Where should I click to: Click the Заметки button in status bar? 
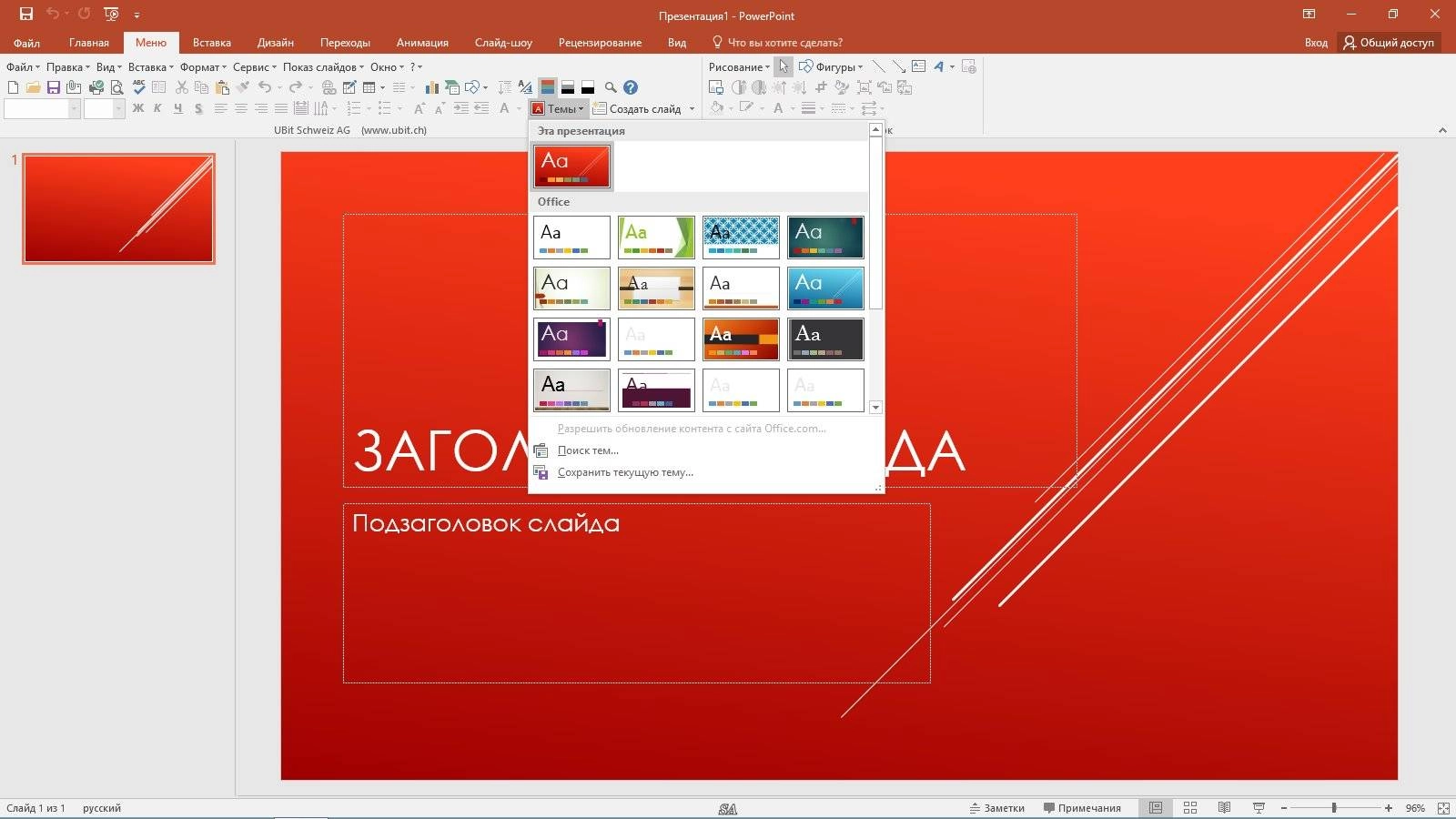[997, 807]
